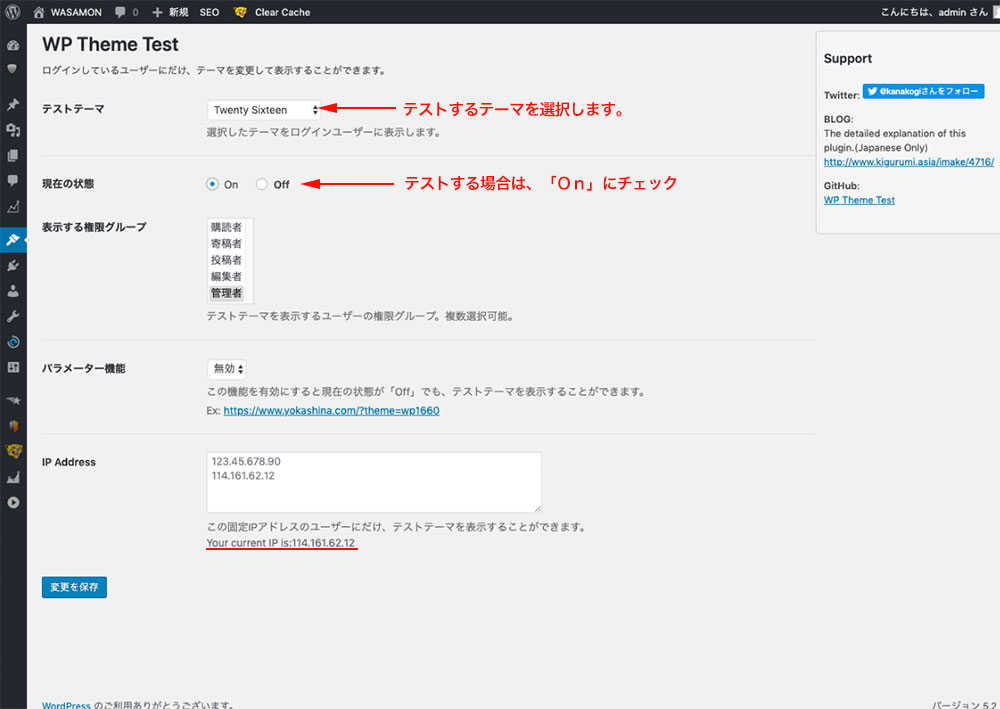Open the tiger face sidebar icon
This screenshot has height=709, width=1000.
[x=13, y=451]
